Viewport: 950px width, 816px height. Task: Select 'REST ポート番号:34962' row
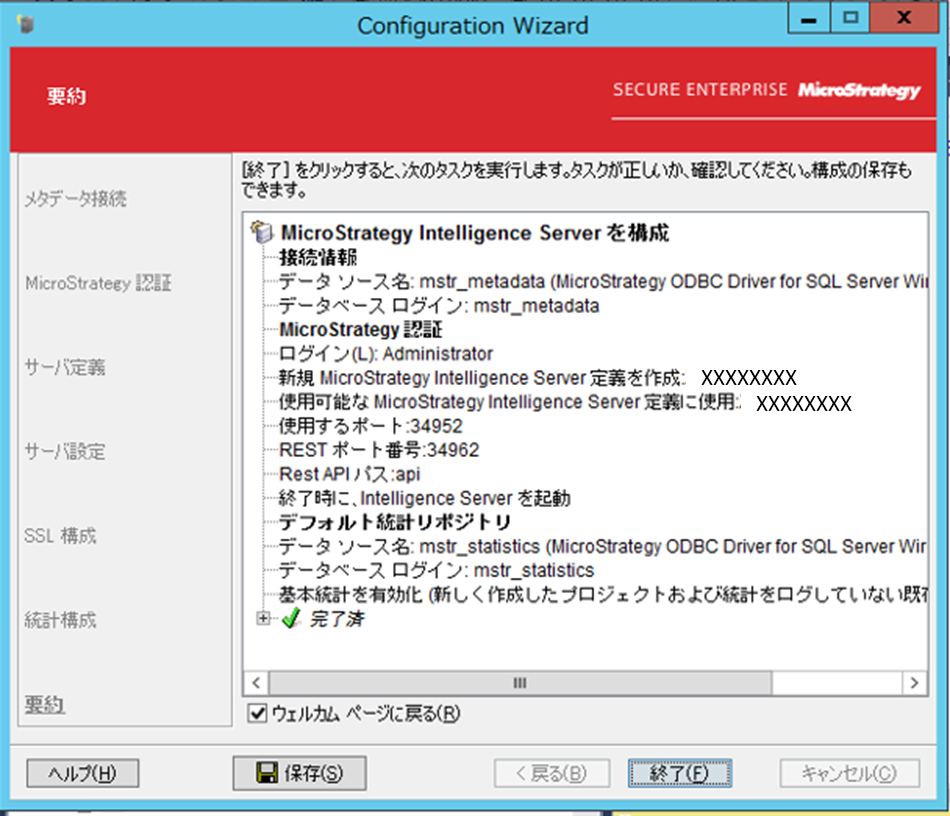pos(379,449)
